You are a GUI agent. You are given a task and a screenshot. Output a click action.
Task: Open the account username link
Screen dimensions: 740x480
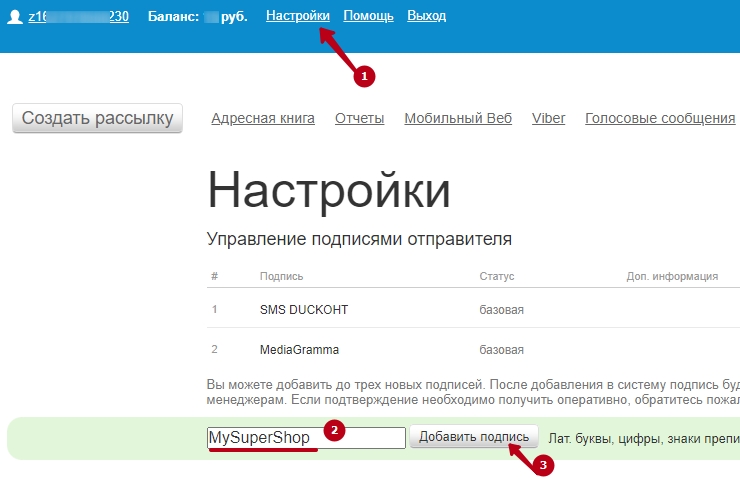coord(78,16)
